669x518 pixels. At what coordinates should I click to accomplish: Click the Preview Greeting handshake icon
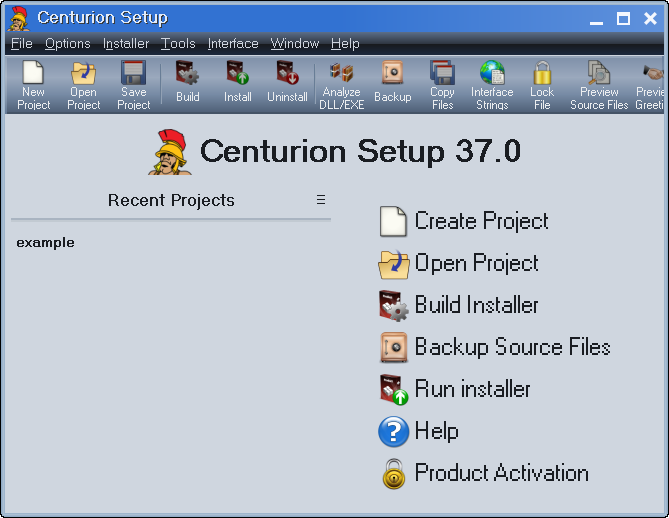click(x=653, y=73)
